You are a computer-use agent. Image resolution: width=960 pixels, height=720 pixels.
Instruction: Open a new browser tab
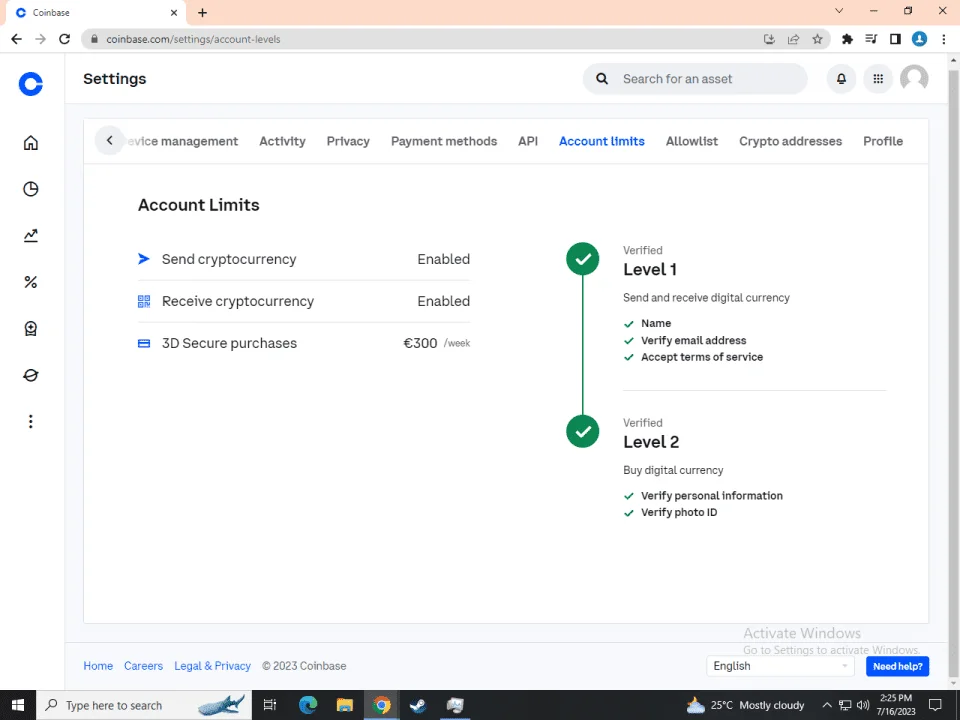[203, 12]
